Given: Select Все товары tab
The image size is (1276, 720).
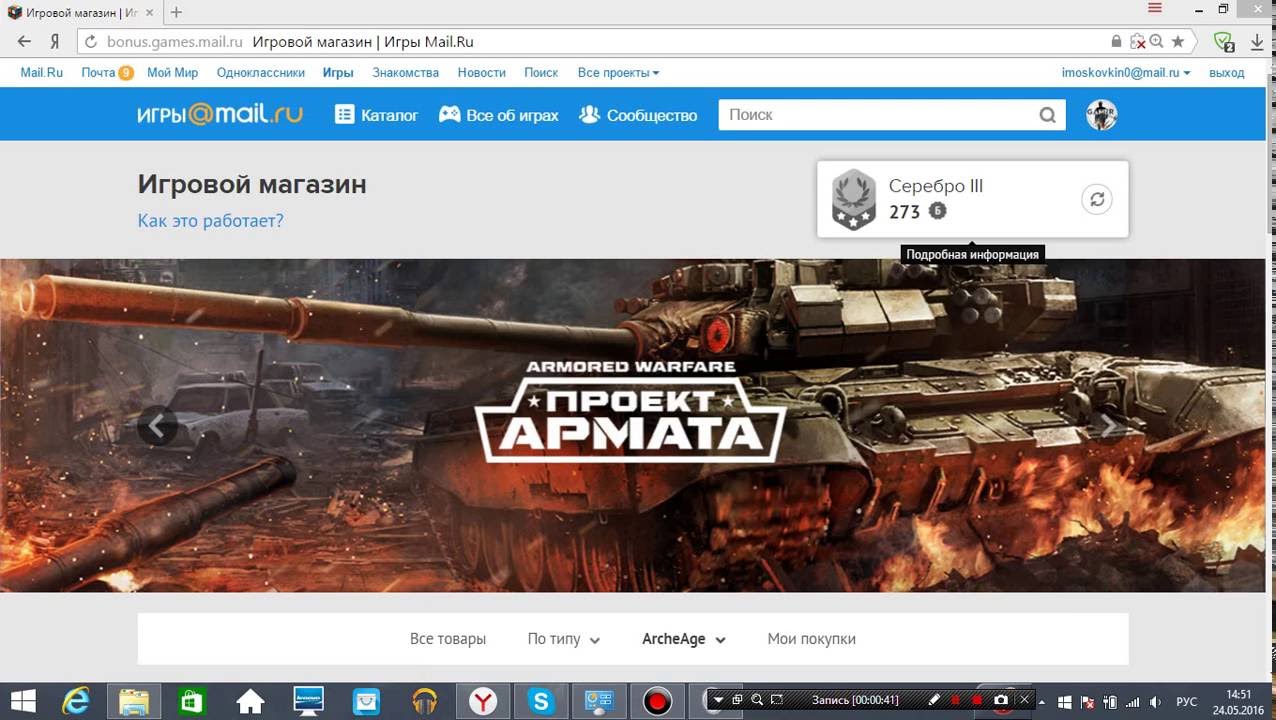Looking at the screenshot, I should (x=448, y=639).
